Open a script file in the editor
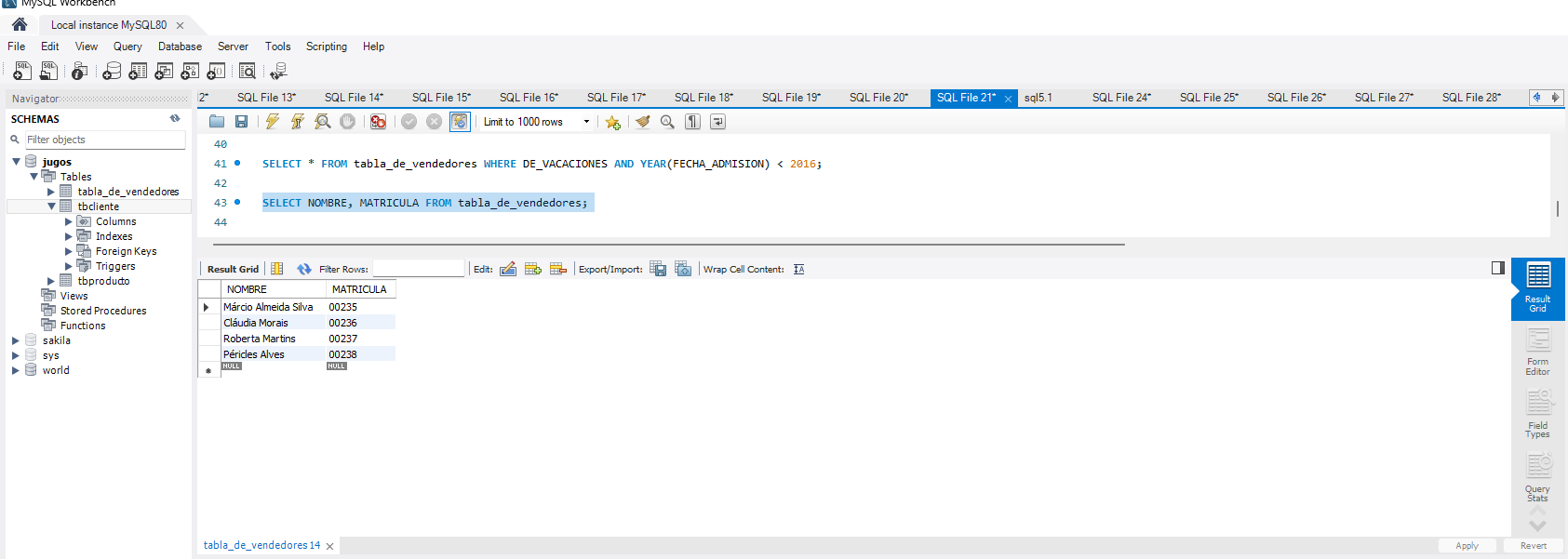 (217, 121)
